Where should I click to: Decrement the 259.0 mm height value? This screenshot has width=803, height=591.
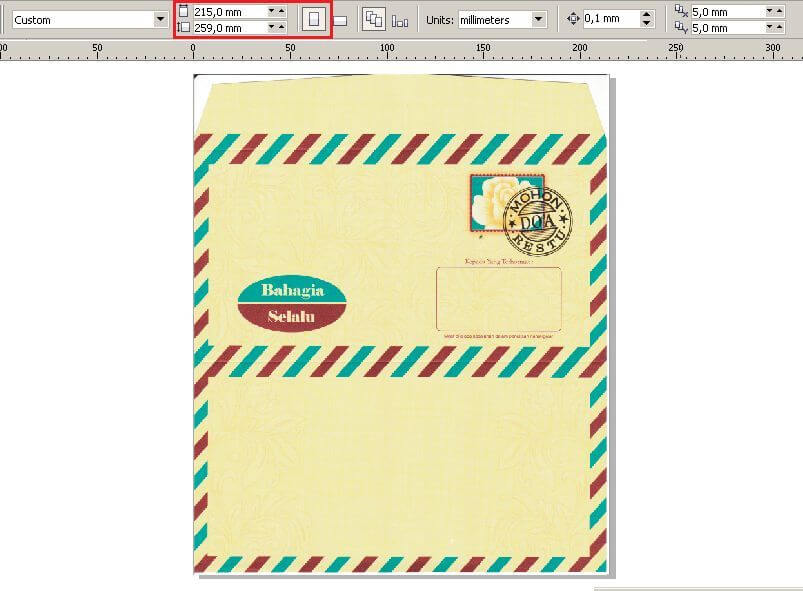coord(269,27)
